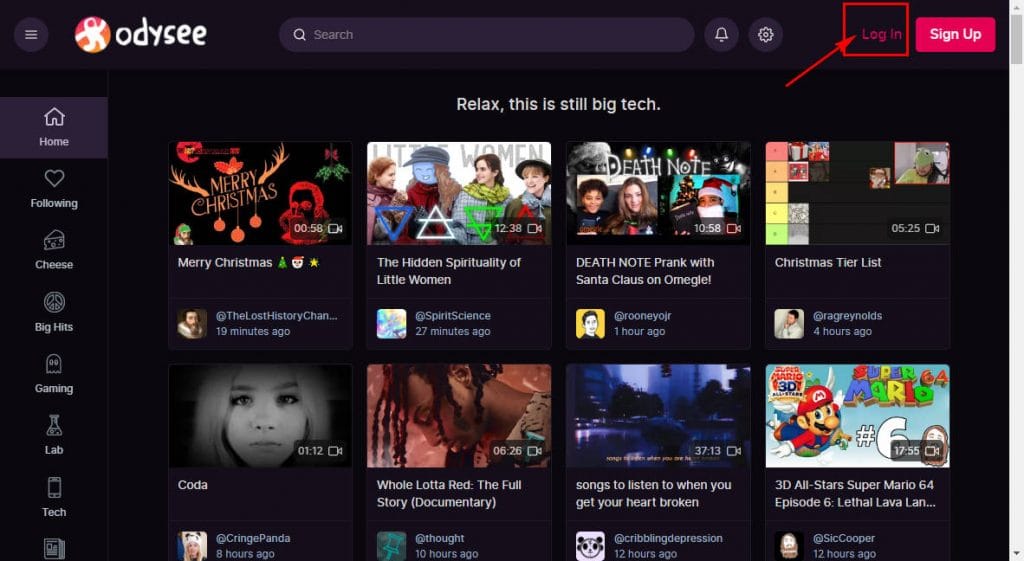Image resolution: width=1024 pixels, height=561 pixels.
Task: Open Lab sidebar label
Action: tap(54, 450)
